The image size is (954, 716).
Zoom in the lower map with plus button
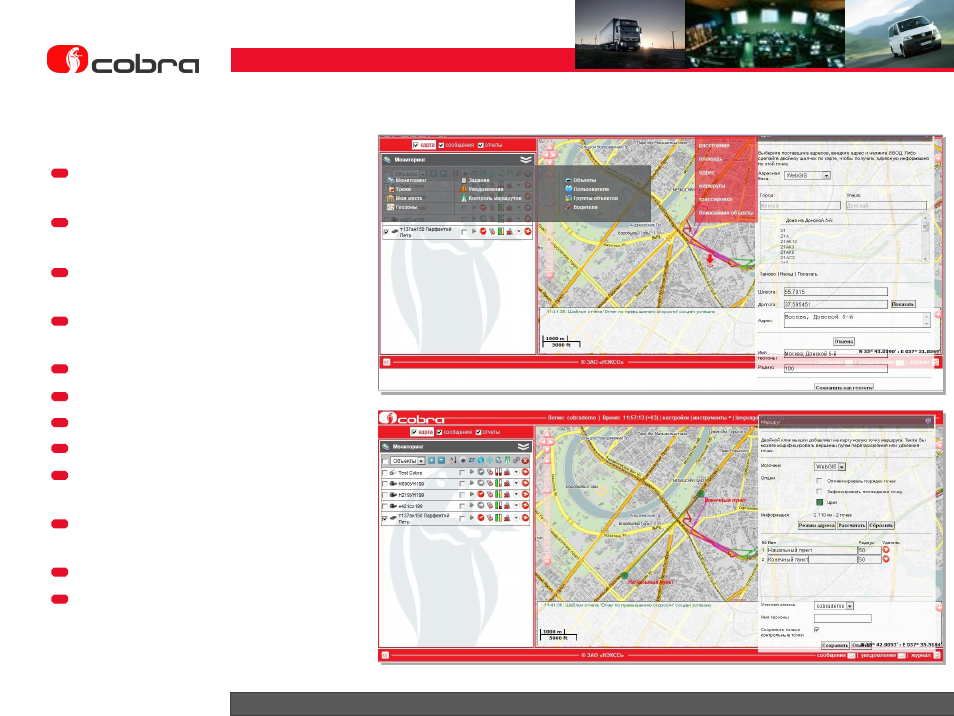[x=546, y=459]
